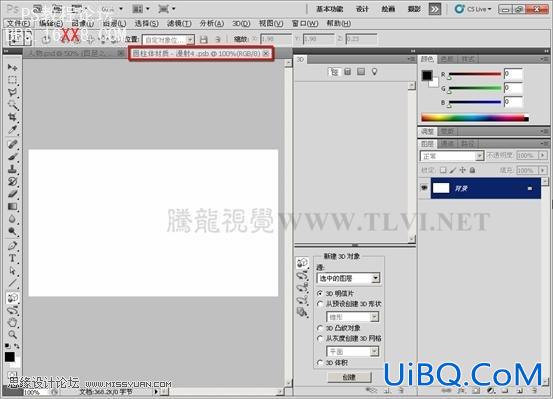
Task: Select the History Brush tool
Action: [x=13, y=181]
